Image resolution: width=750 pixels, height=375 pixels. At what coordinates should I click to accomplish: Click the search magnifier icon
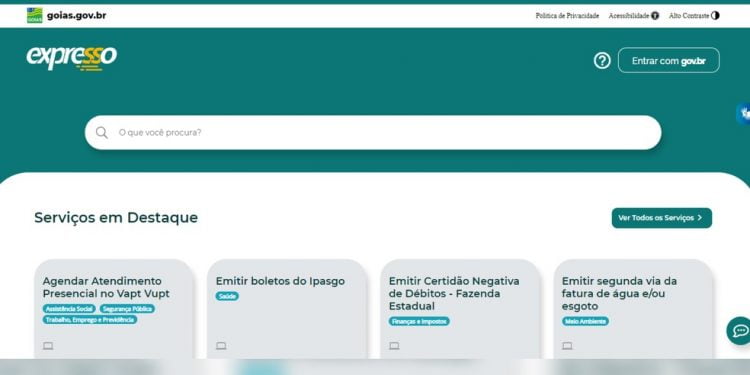(x=101, y=132)
